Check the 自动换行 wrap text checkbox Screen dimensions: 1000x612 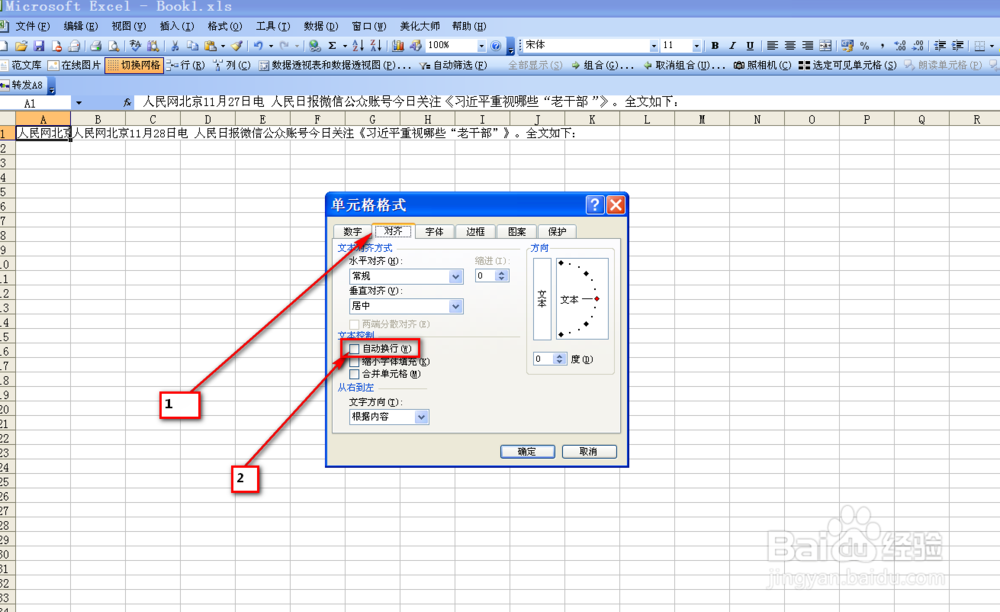(354, 349)
